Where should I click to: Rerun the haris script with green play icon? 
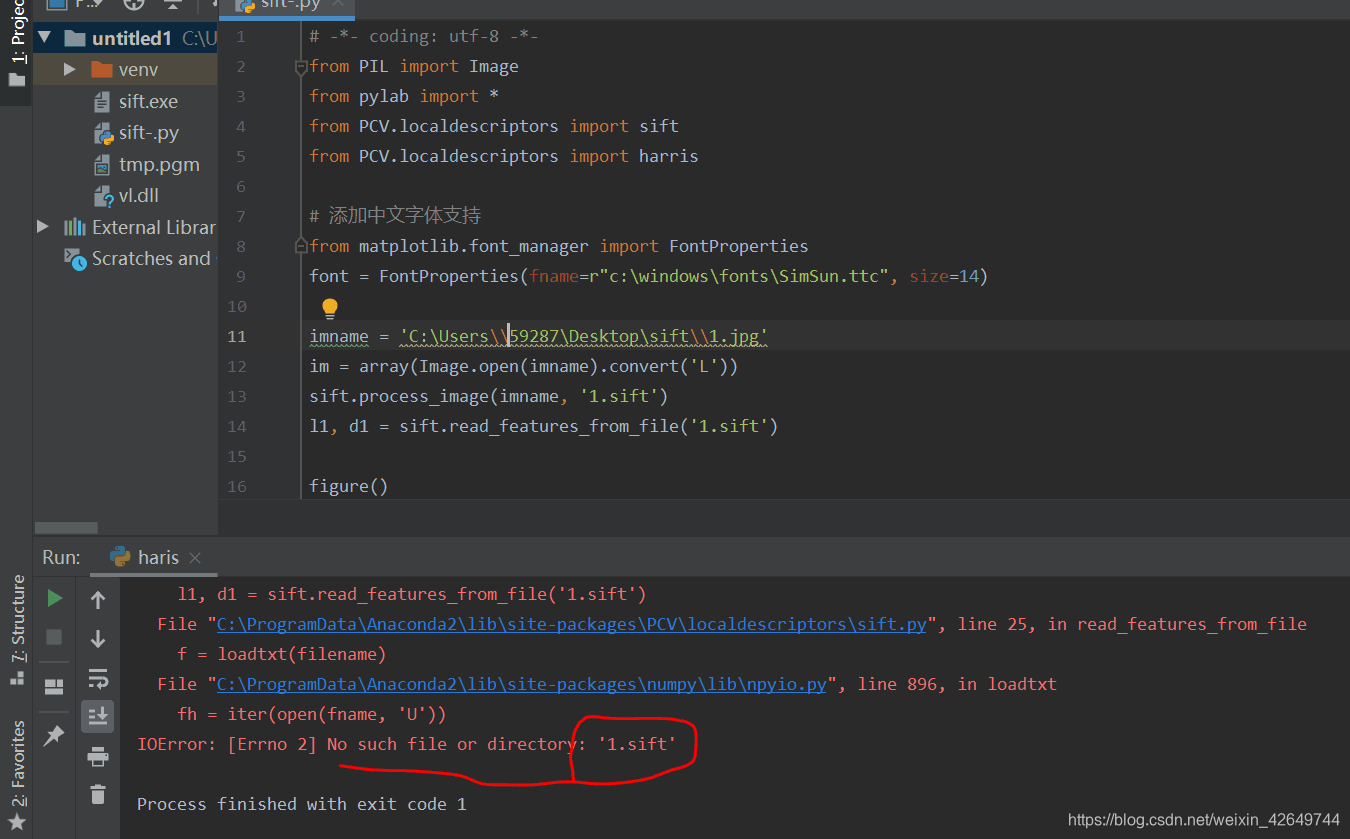coord(55,598)
